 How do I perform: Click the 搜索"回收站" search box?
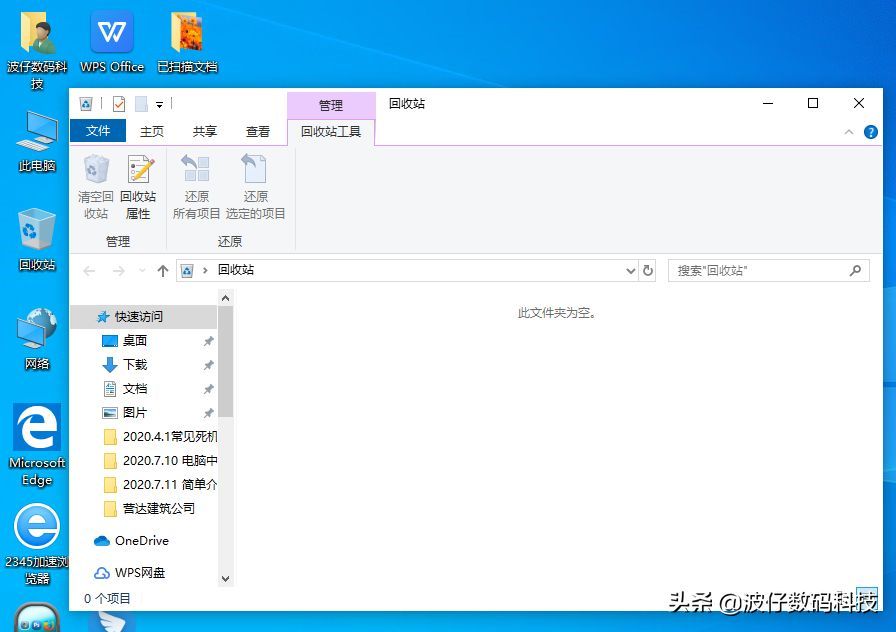coord(769,270)
